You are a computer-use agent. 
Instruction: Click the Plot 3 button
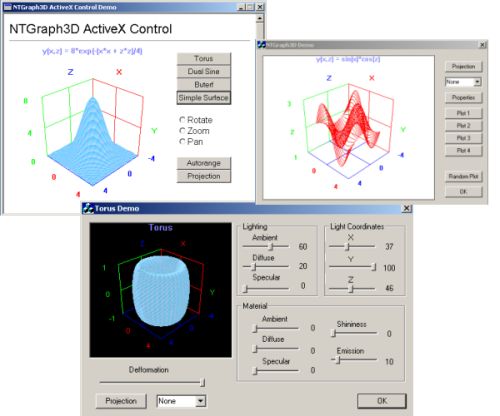pos(464,138)
